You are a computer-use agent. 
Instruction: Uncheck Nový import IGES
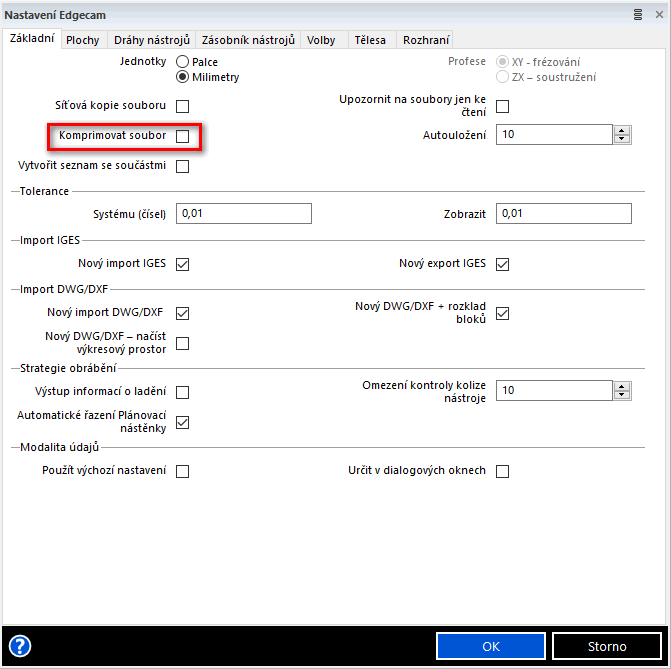[183, 264]
